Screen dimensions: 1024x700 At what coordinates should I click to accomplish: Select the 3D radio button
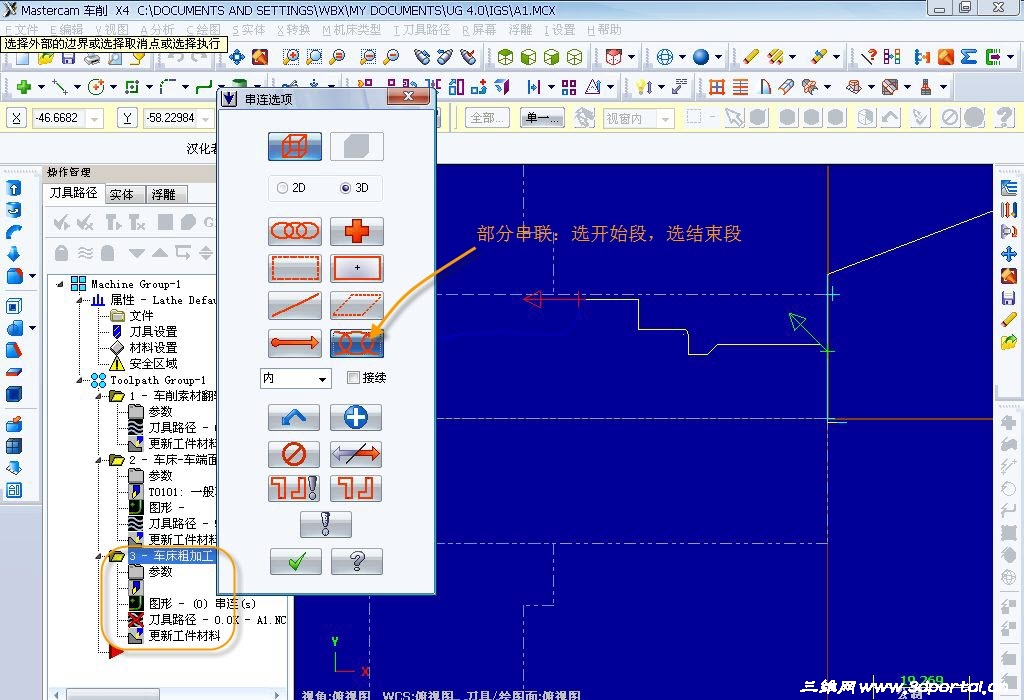click(345, 188)
